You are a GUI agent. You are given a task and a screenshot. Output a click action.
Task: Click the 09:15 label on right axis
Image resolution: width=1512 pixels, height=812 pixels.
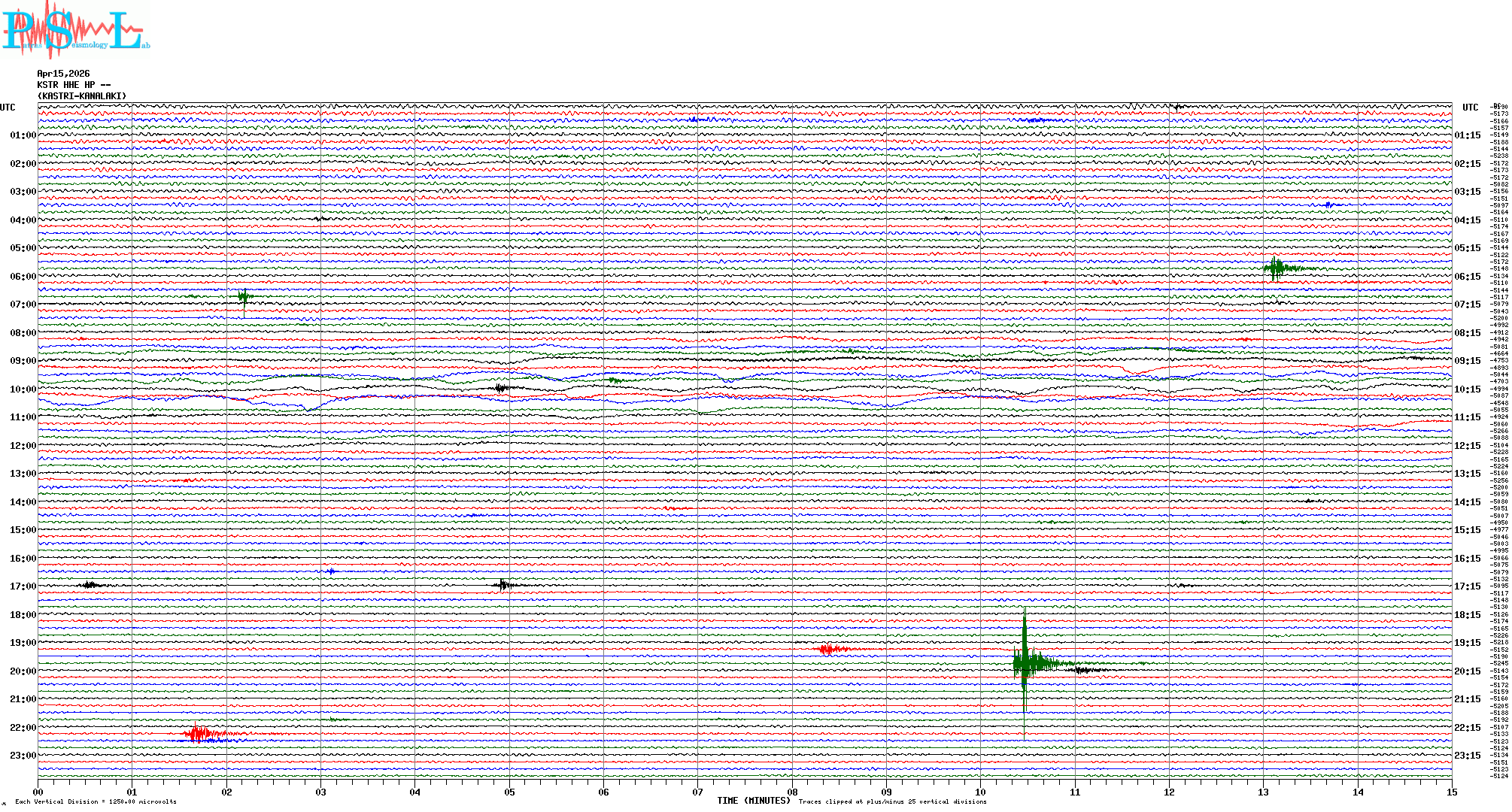tap(1467, 361)
